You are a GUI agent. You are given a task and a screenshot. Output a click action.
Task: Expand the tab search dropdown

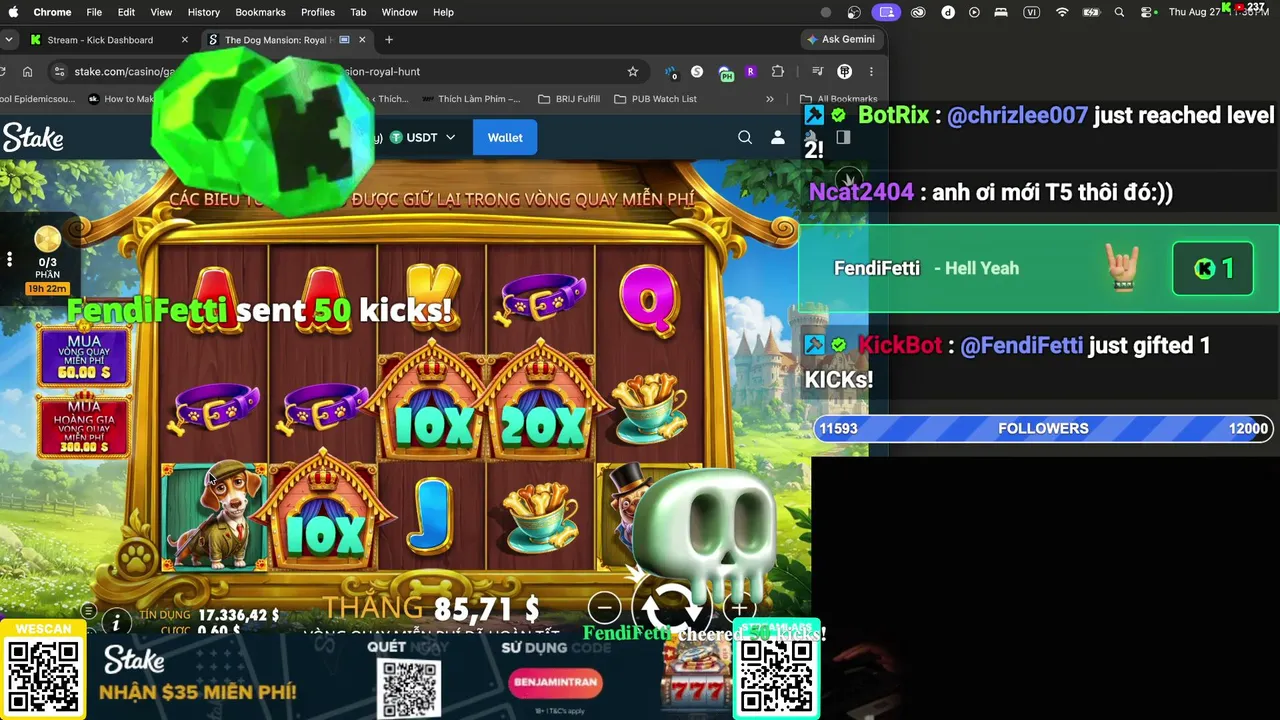(x=9, y=40)
